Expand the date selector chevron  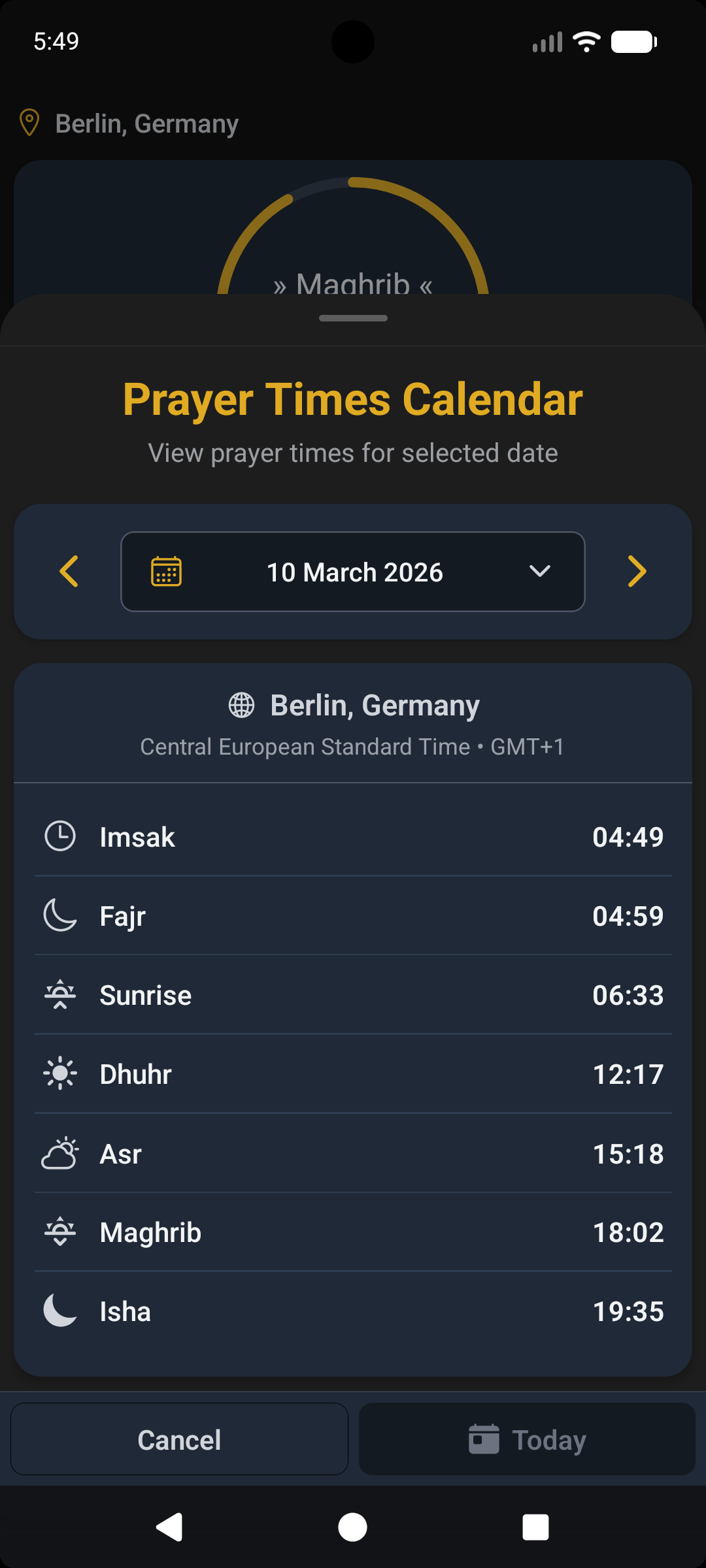[539, 572]
